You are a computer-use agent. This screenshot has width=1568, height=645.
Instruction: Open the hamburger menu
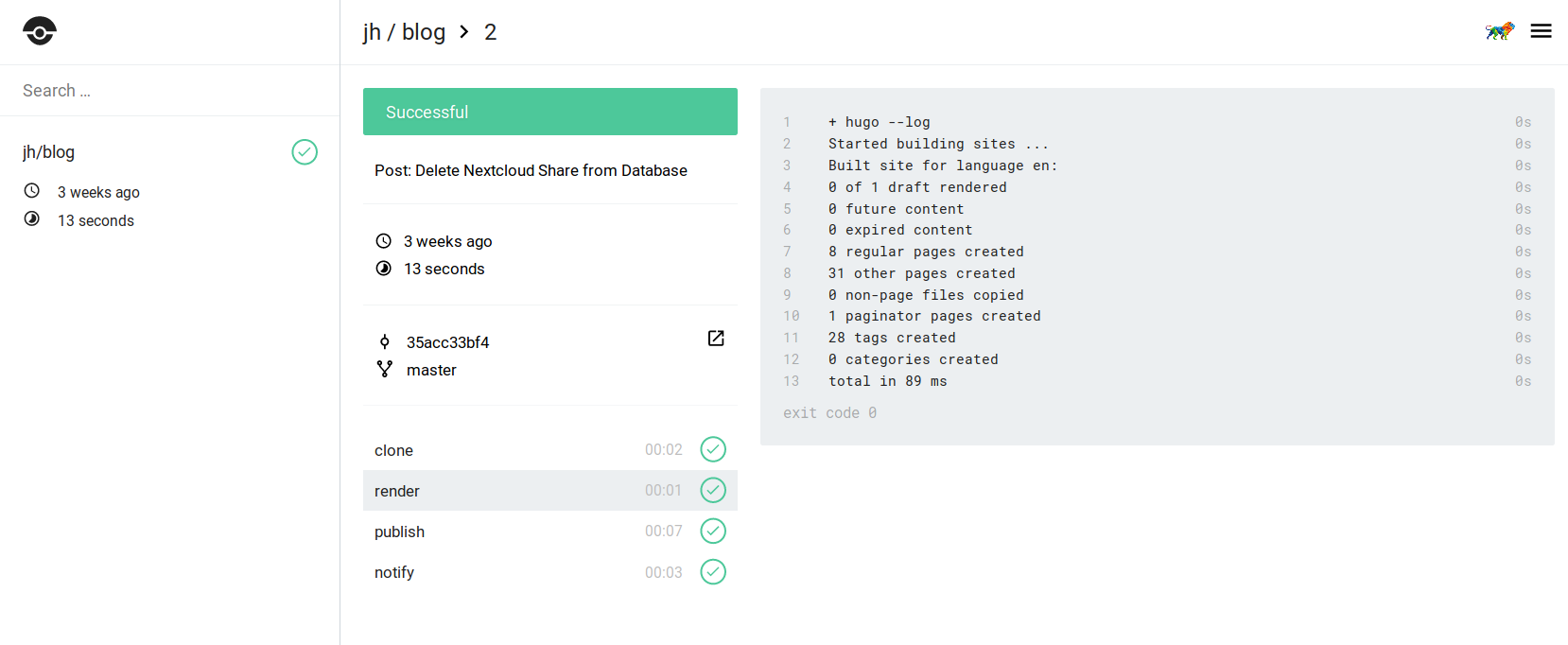1541,31
